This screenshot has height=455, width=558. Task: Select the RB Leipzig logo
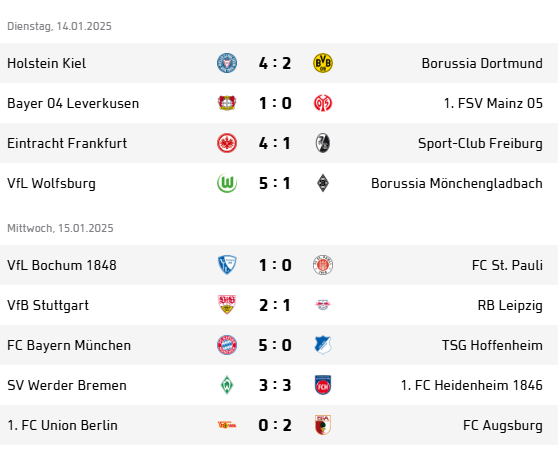(323, 305)
